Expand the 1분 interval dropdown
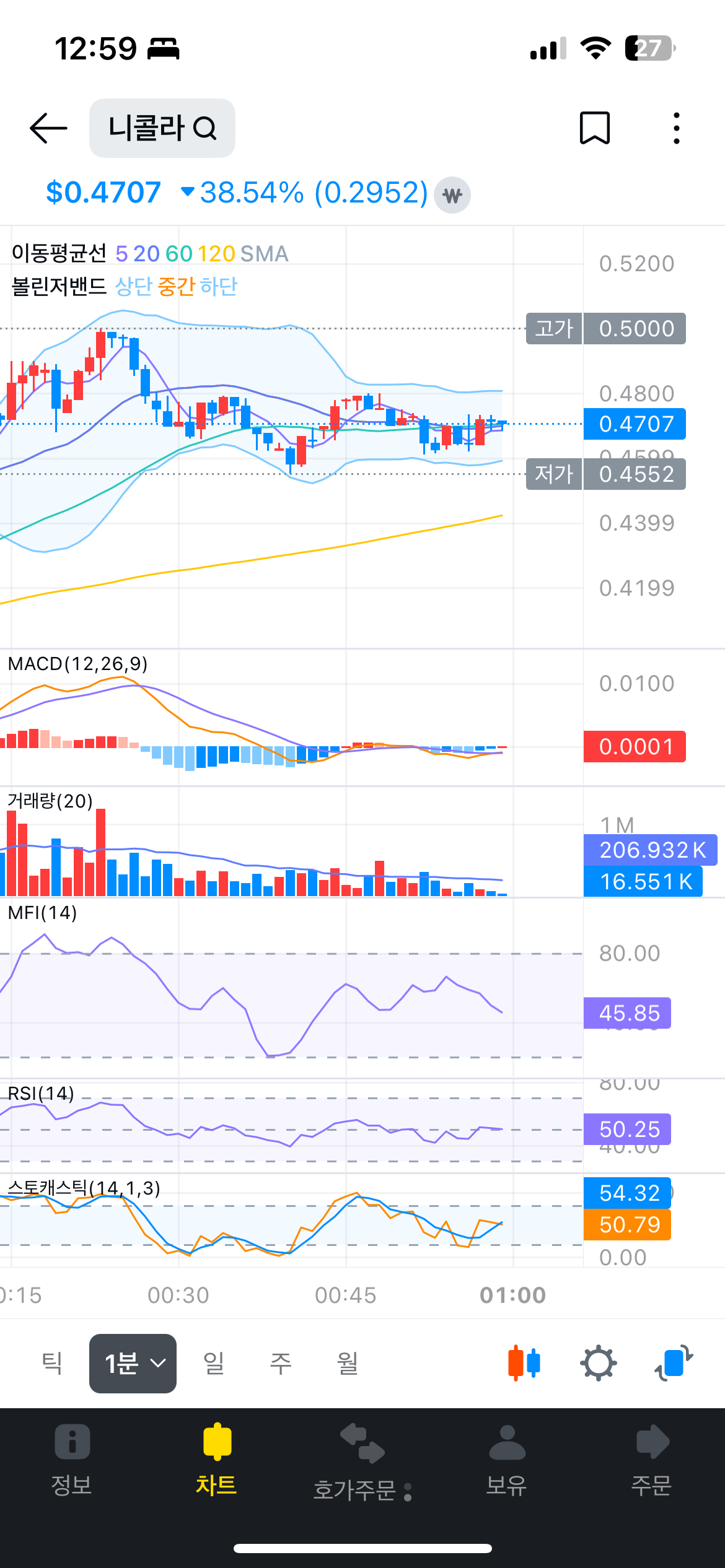725x1568 pixels. click(133, 1363)
